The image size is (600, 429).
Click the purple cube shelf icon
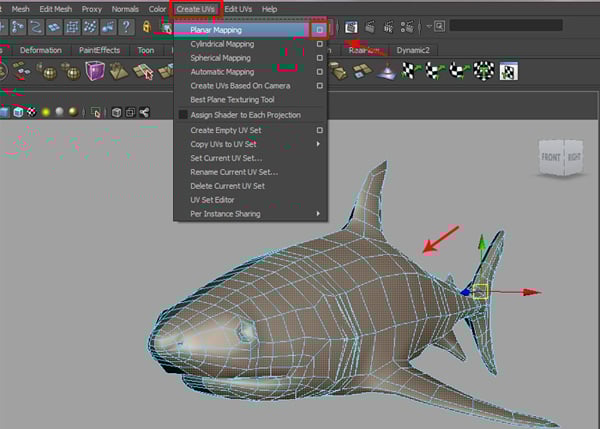tap(95, 71)
